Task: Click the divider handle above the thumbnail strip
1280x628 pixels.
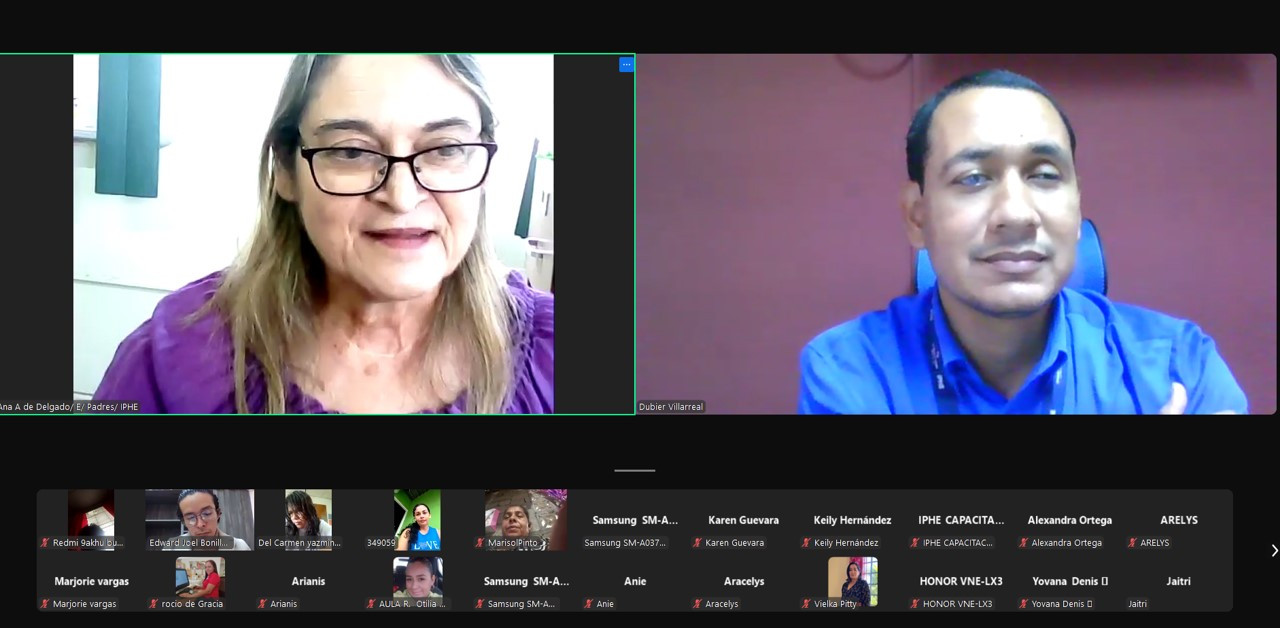Action: pos(635,470)
